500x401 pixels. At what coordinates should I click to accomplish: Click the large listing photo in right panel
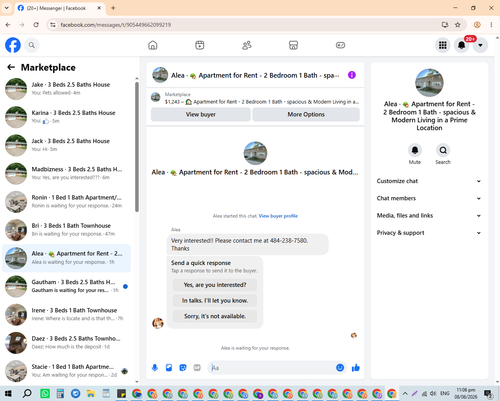[429, 83]
